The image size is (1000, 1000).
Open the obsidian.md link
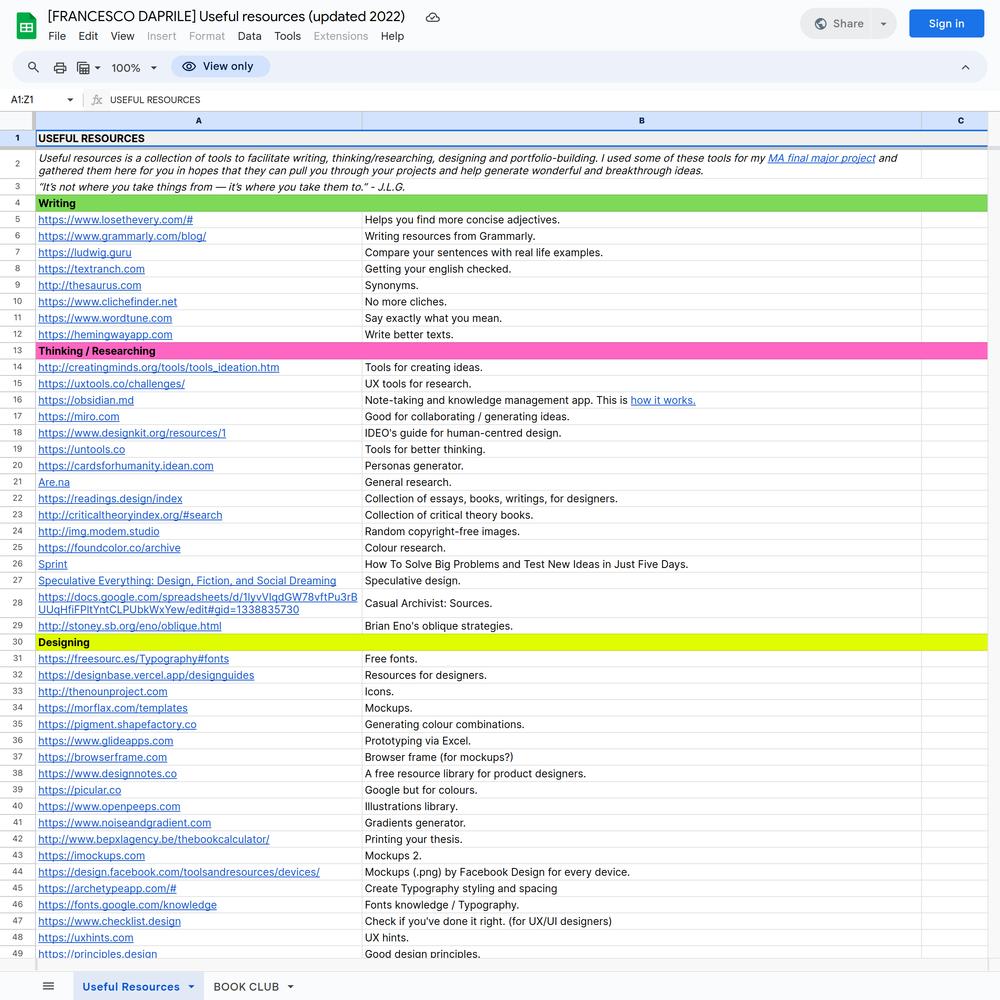point(86,401)
